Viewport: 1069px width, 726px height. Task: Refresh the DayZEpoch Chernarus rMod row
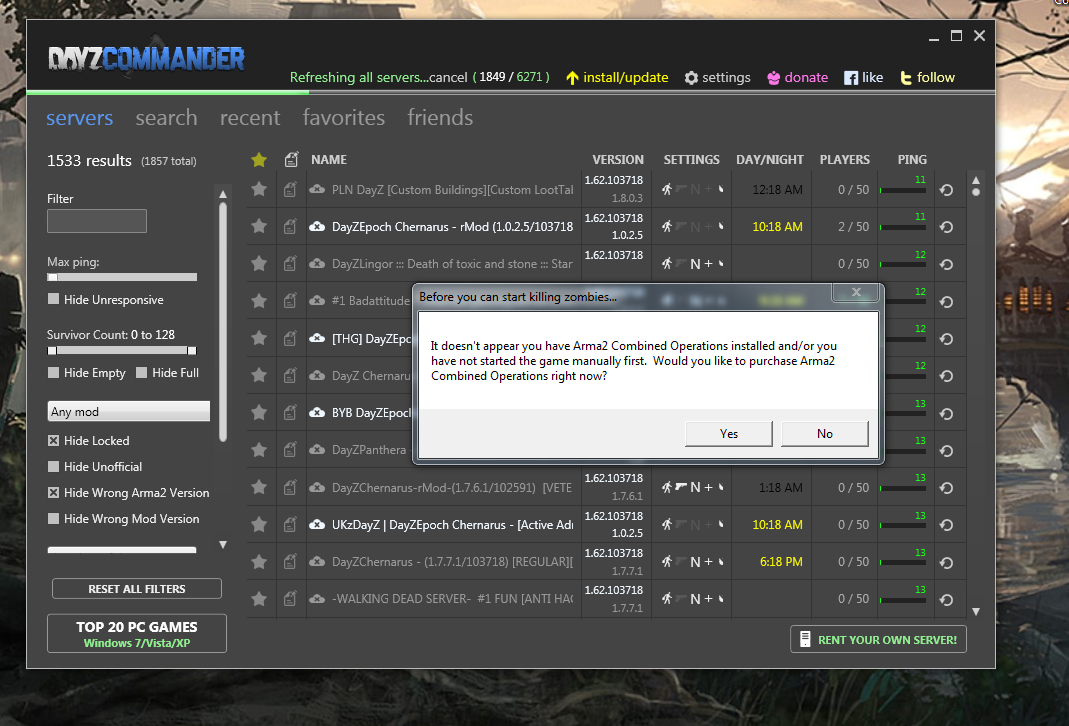pyautogui.click(x=946, y=226)
